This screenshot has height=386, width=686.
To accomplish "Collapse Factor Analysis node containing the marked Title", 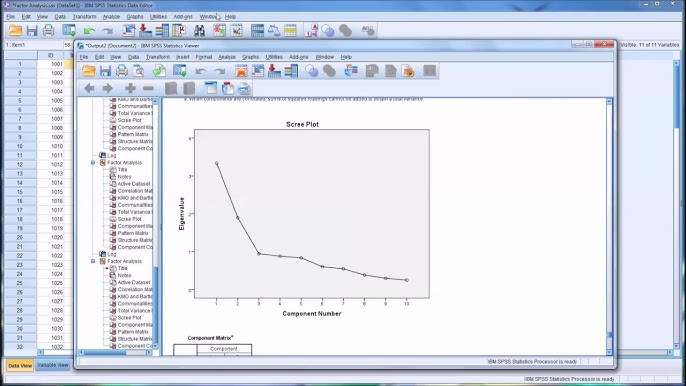I will coord(93,261).
